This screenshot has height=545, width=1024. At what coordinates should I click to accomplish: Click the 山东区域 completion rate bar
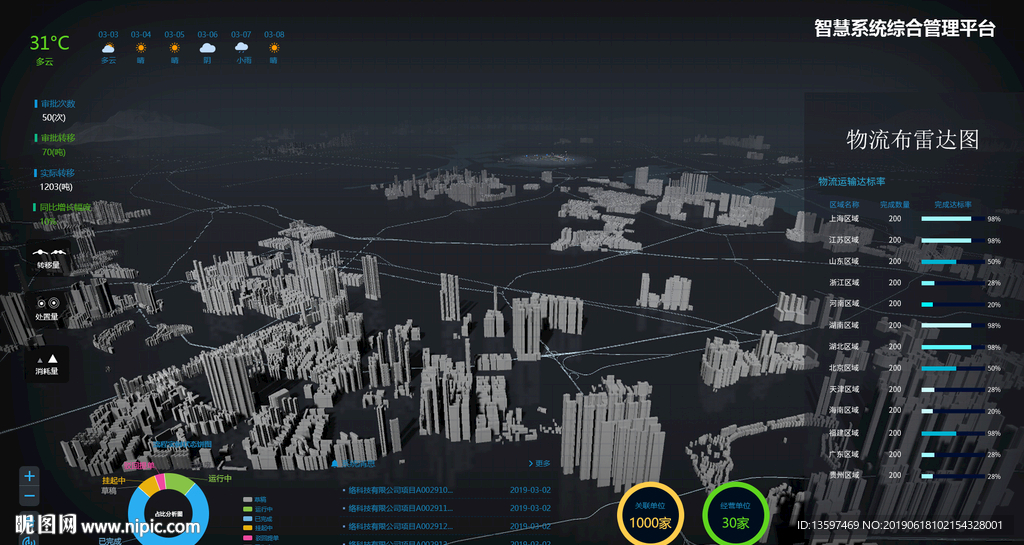[953, 262]
